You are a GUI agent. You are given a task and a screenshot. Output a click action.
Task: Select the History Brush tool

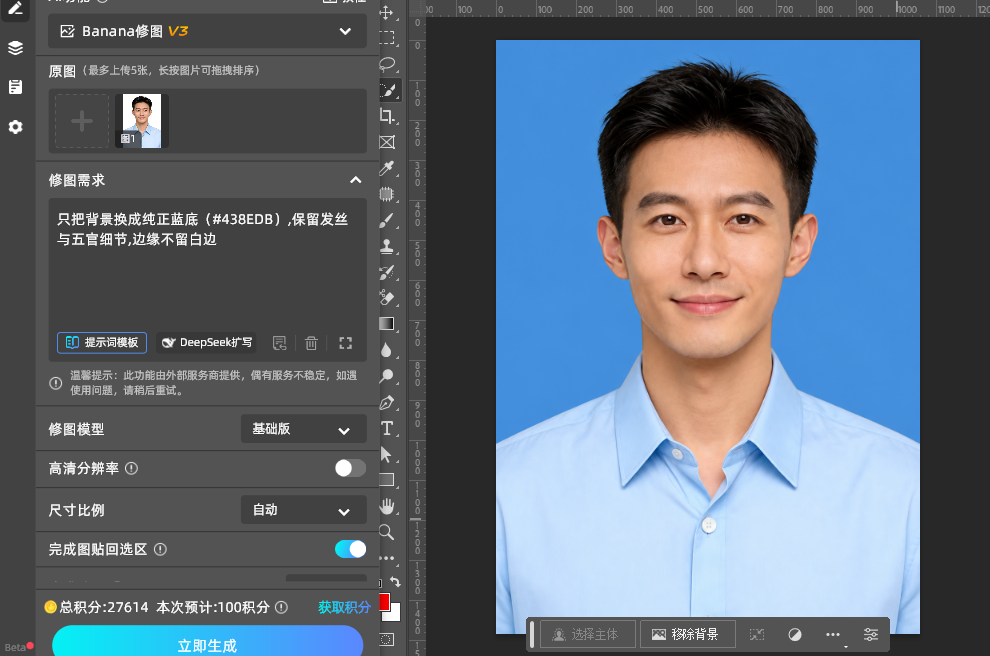point(387,272)
